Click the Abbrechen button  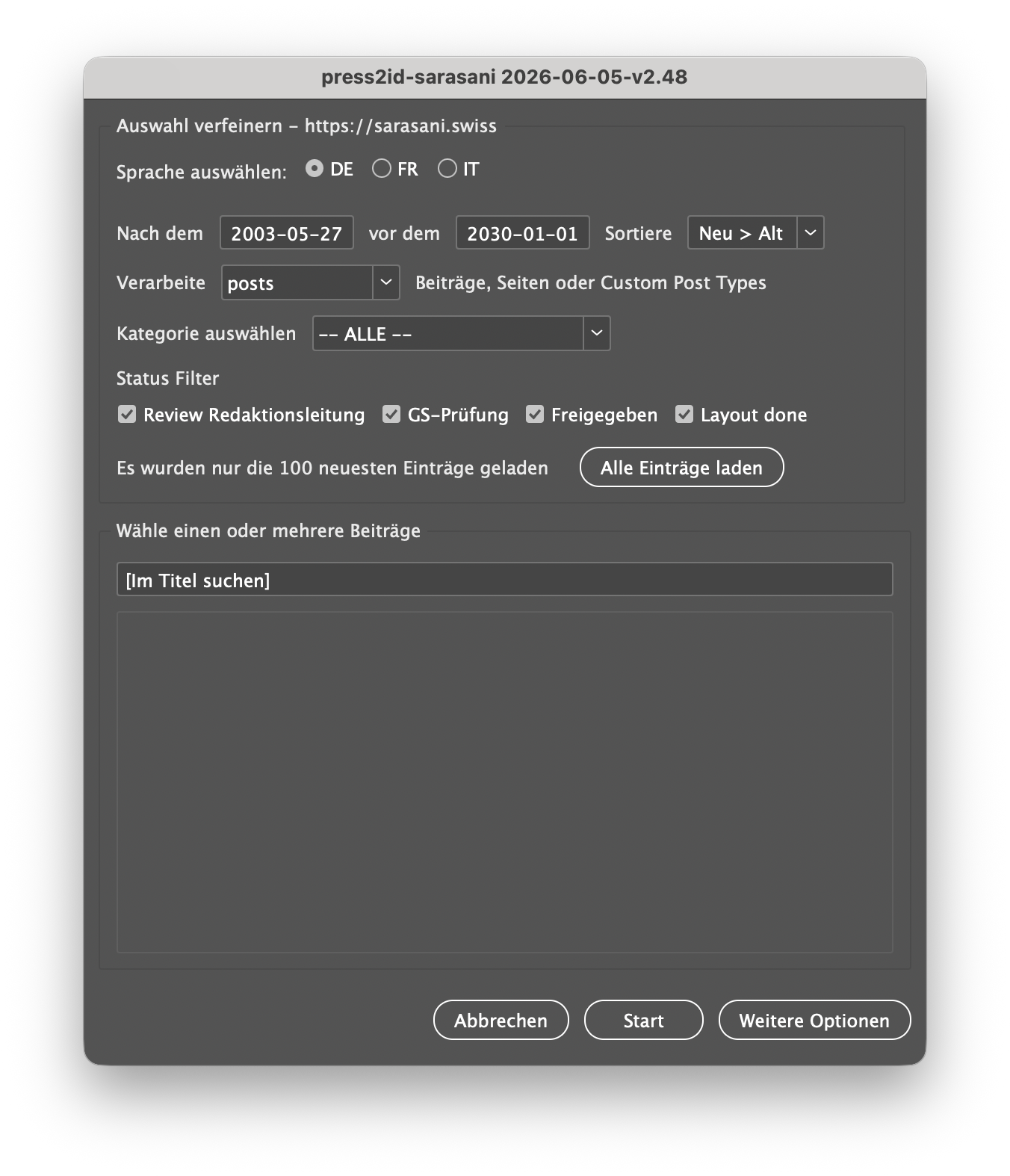pyautogui.click(x=501, y=1021)
